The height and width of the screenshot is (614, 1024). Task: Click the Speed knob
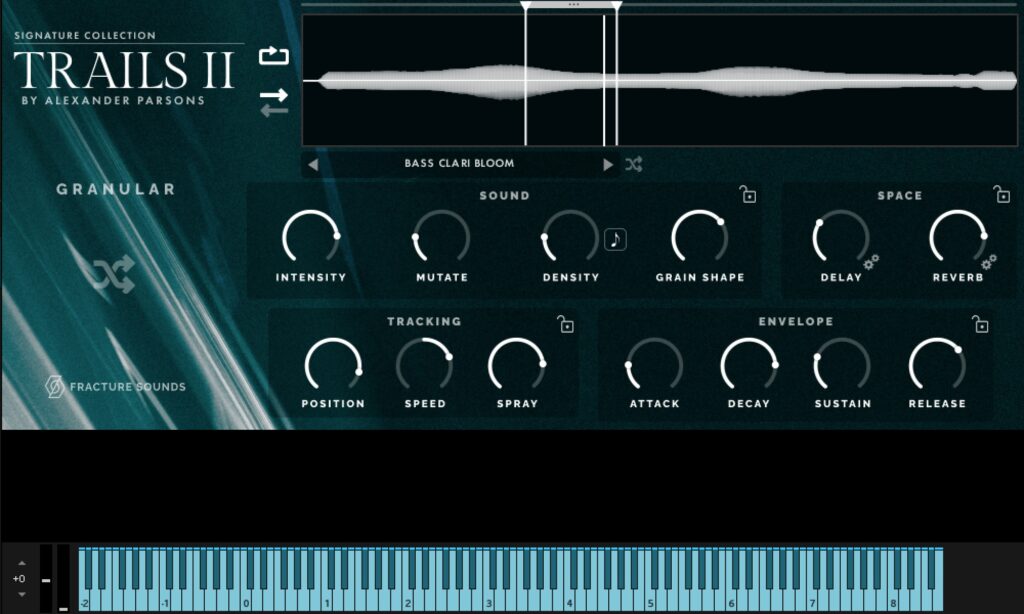[424, 366]
